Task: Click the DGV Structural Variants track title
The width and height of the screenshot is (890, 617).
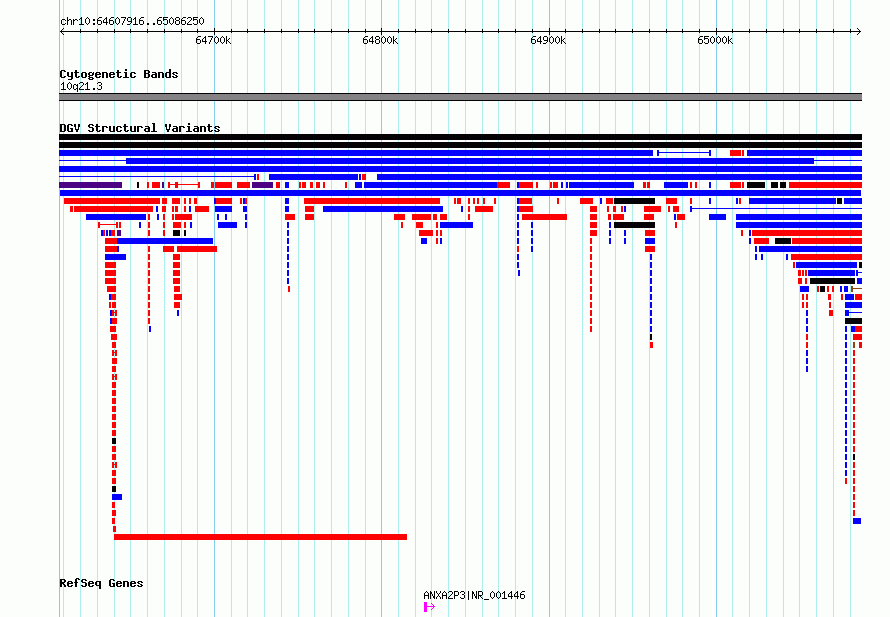Action: [x=140, y=128]
